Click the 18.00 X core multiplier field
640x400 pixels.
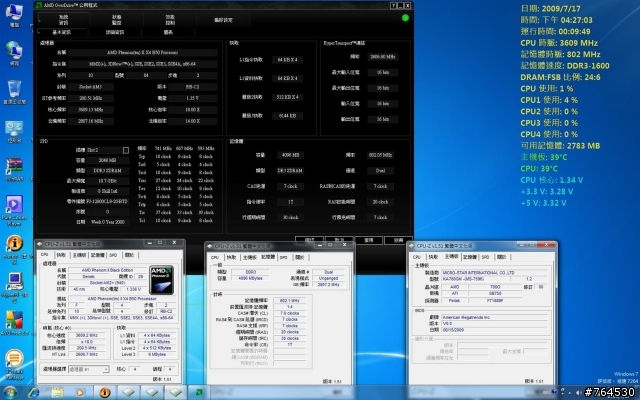(x=192, y=110)
